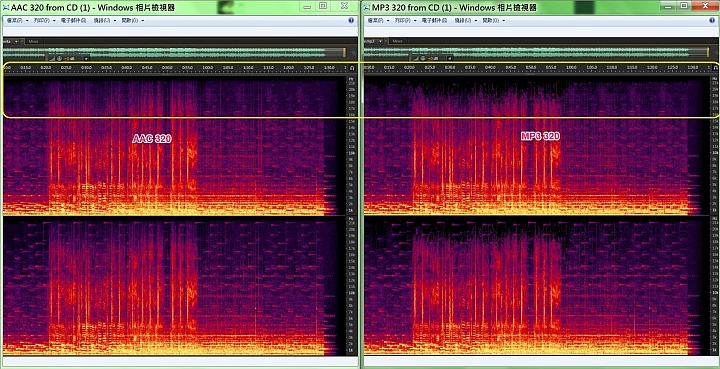The image size is (720, 369).
Task: Click the 1:00.0 mark on AAC timeline ruler
Action: pyautogui.click(x=208, y=67)
